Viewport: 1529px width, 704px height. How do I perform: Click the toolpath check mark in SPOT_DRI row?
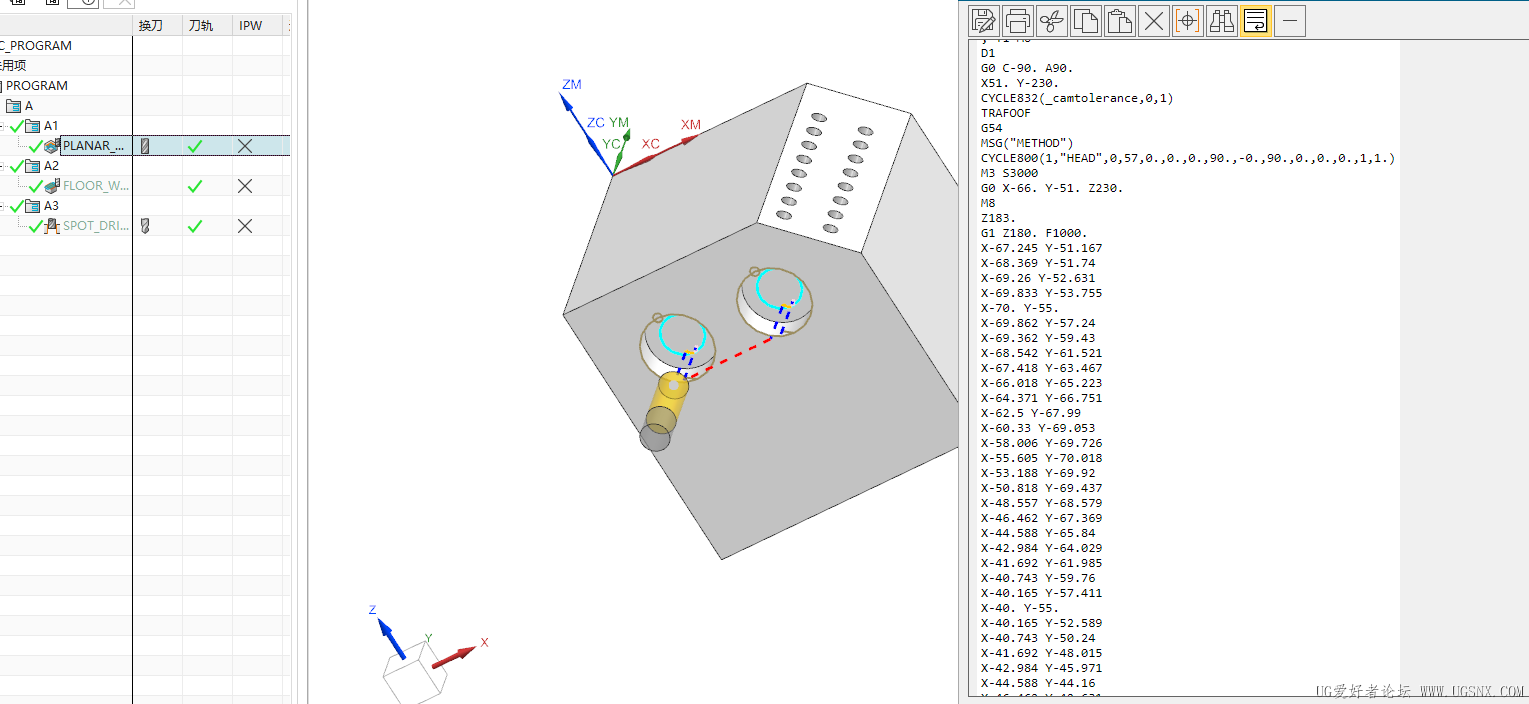coord(195,226)
